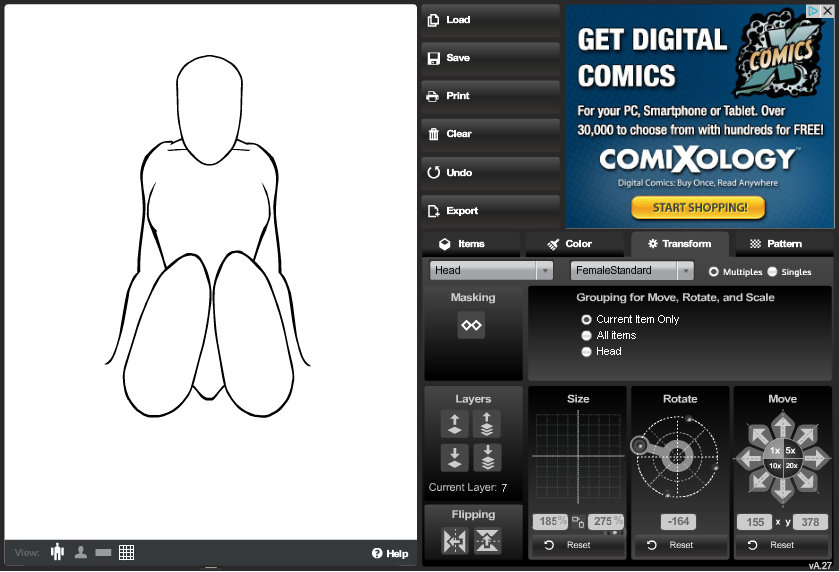Viewport: 839px width, 572px height.
Task: Click the AdChoices icon on the ad
Action: pos(813,10)
